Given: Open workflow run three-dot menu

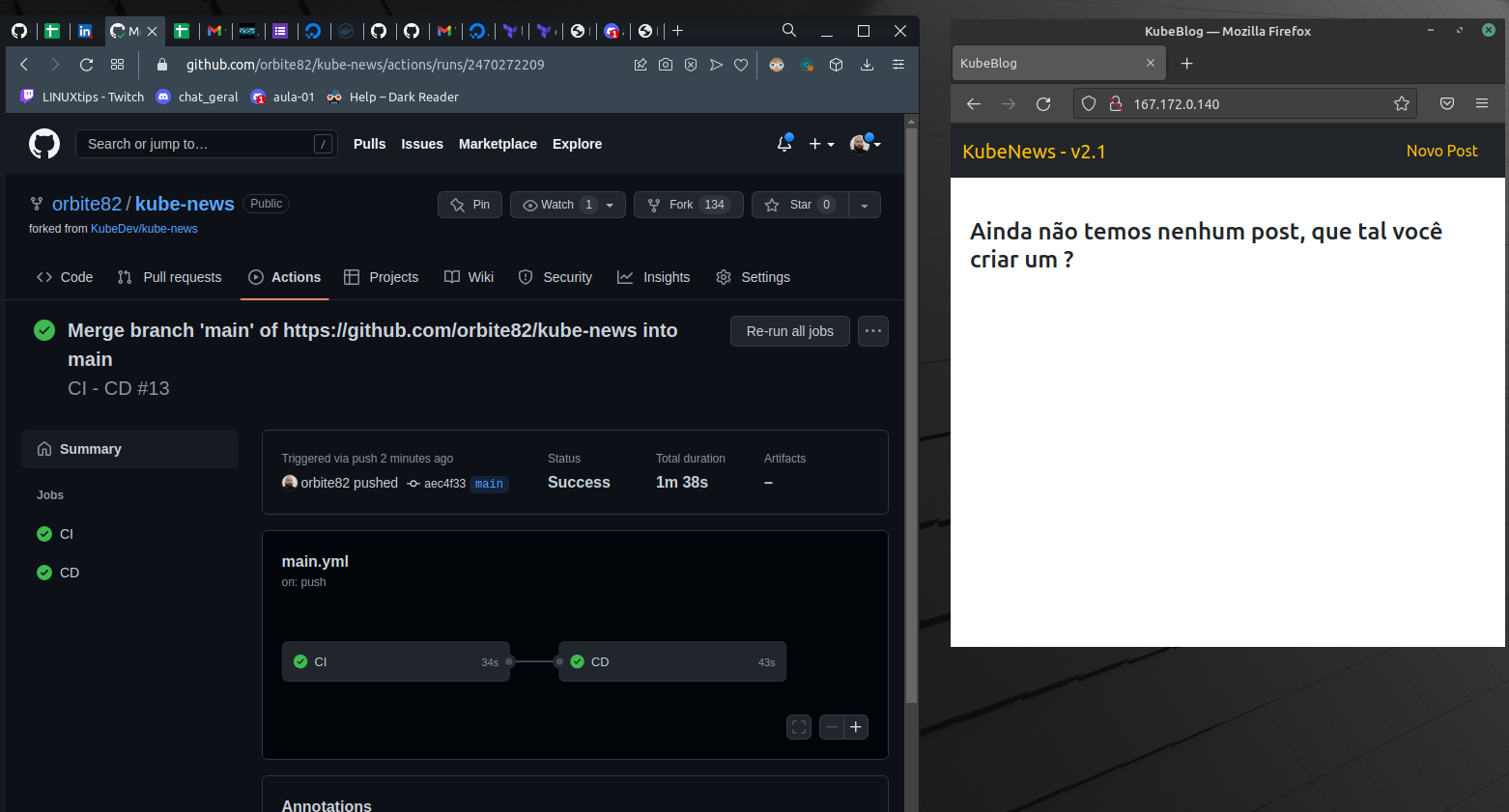Looking at the screenshot, I should point(873,331).
